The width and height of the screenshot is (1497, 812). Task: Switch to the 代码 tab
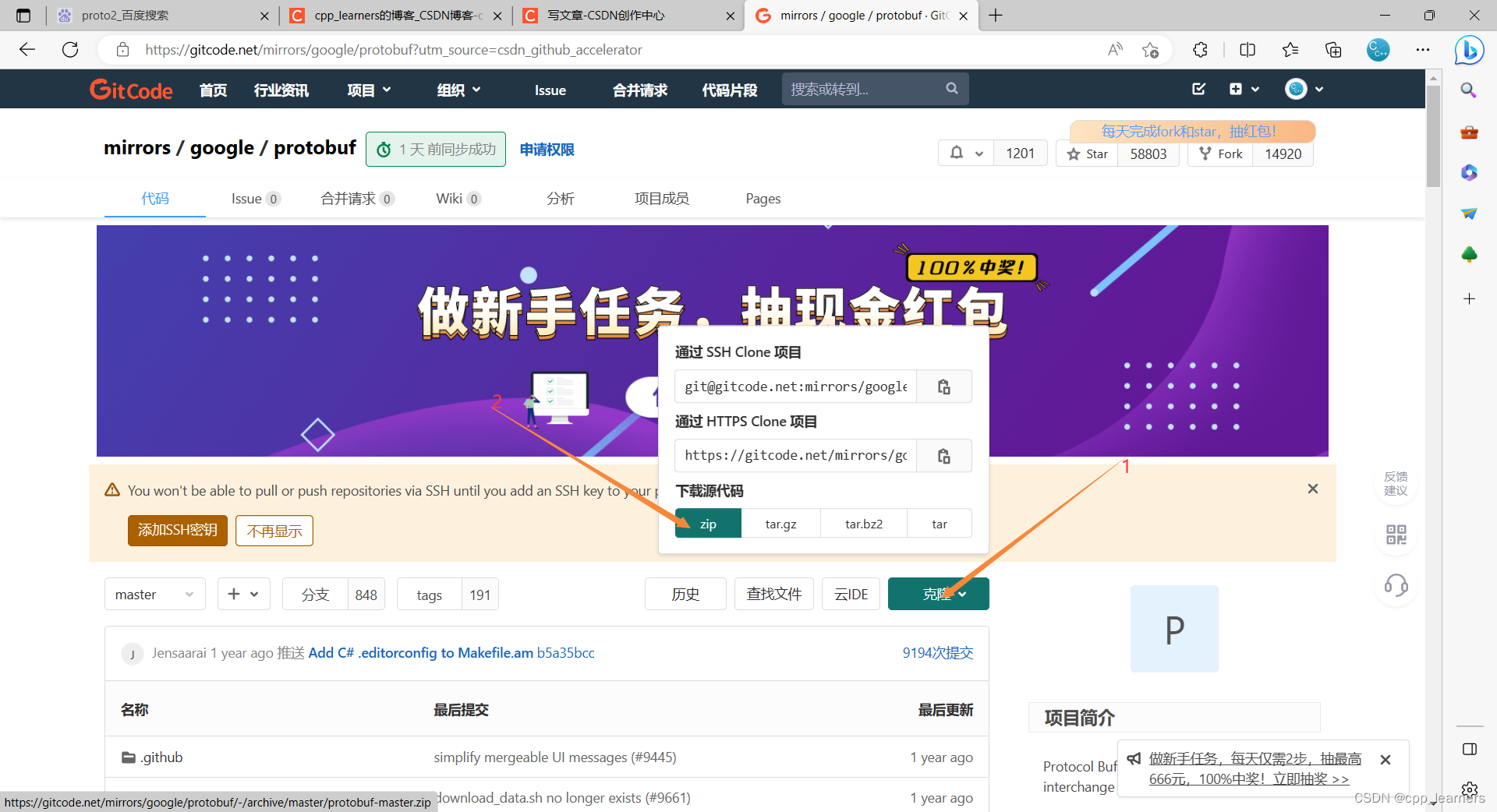coord(154,199)
